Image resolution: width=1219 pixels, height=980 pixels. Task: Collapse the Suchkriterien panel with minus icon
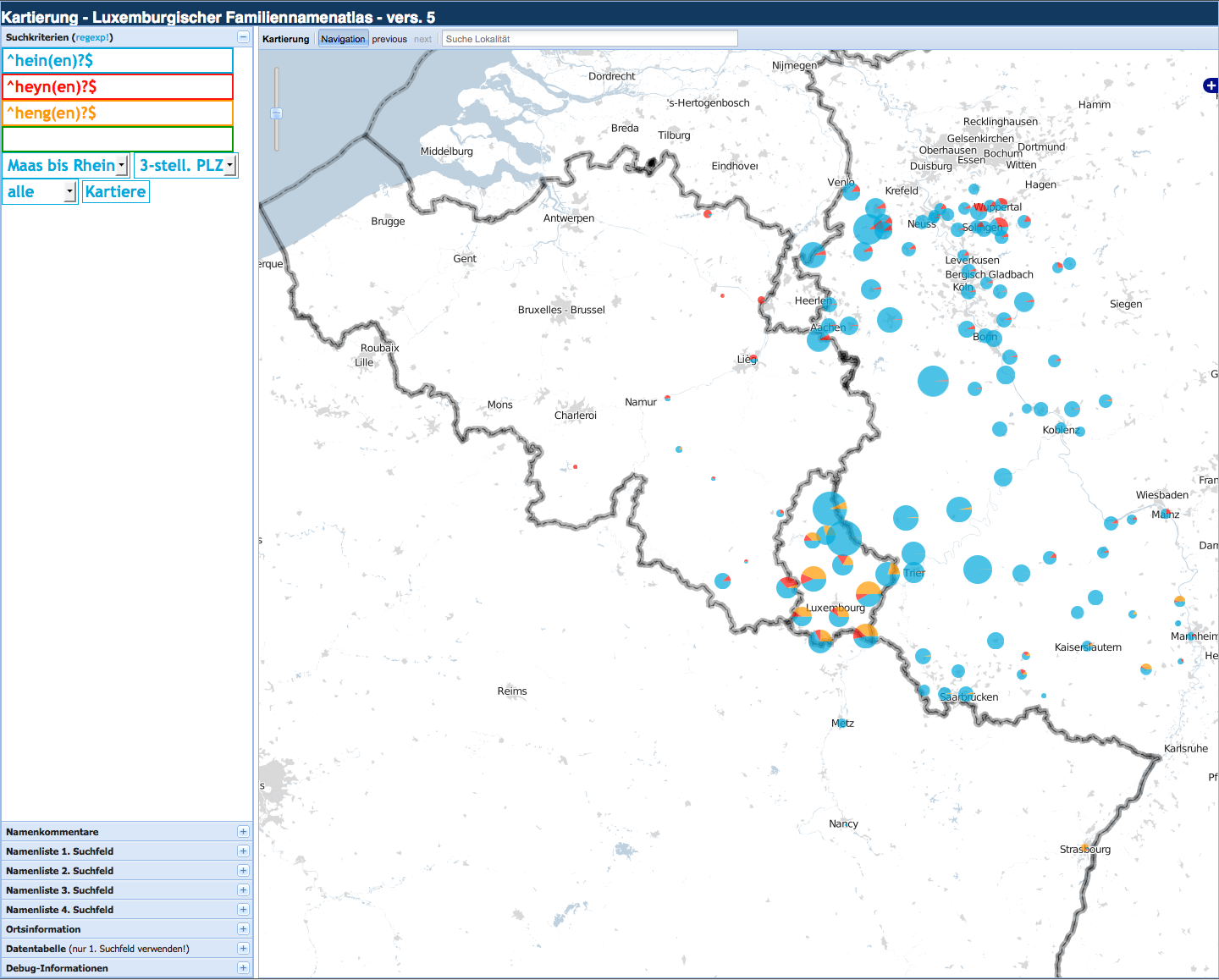(x=243, y=37)
